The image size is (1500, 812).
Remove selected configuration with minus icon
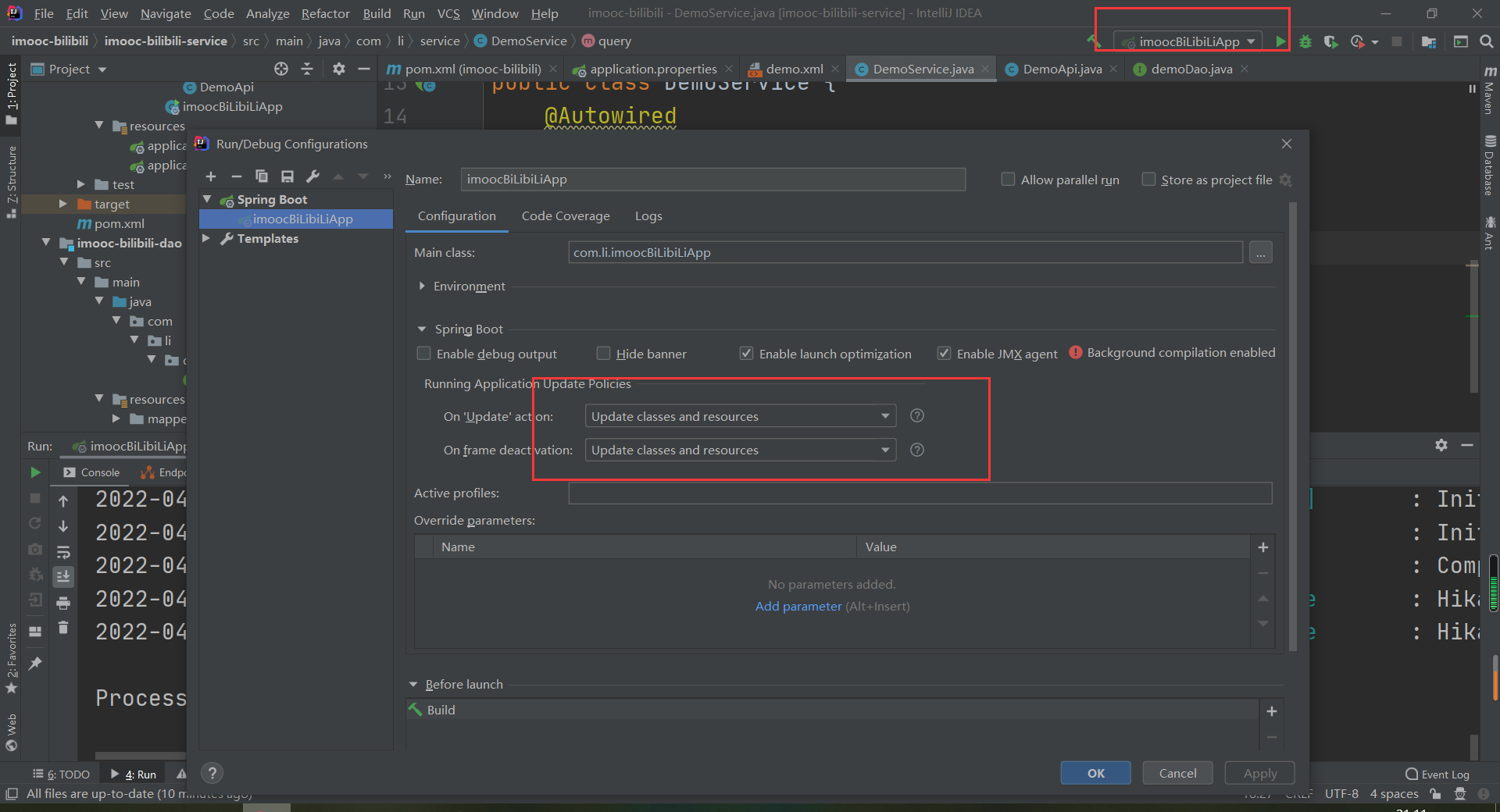pos(237,177)
